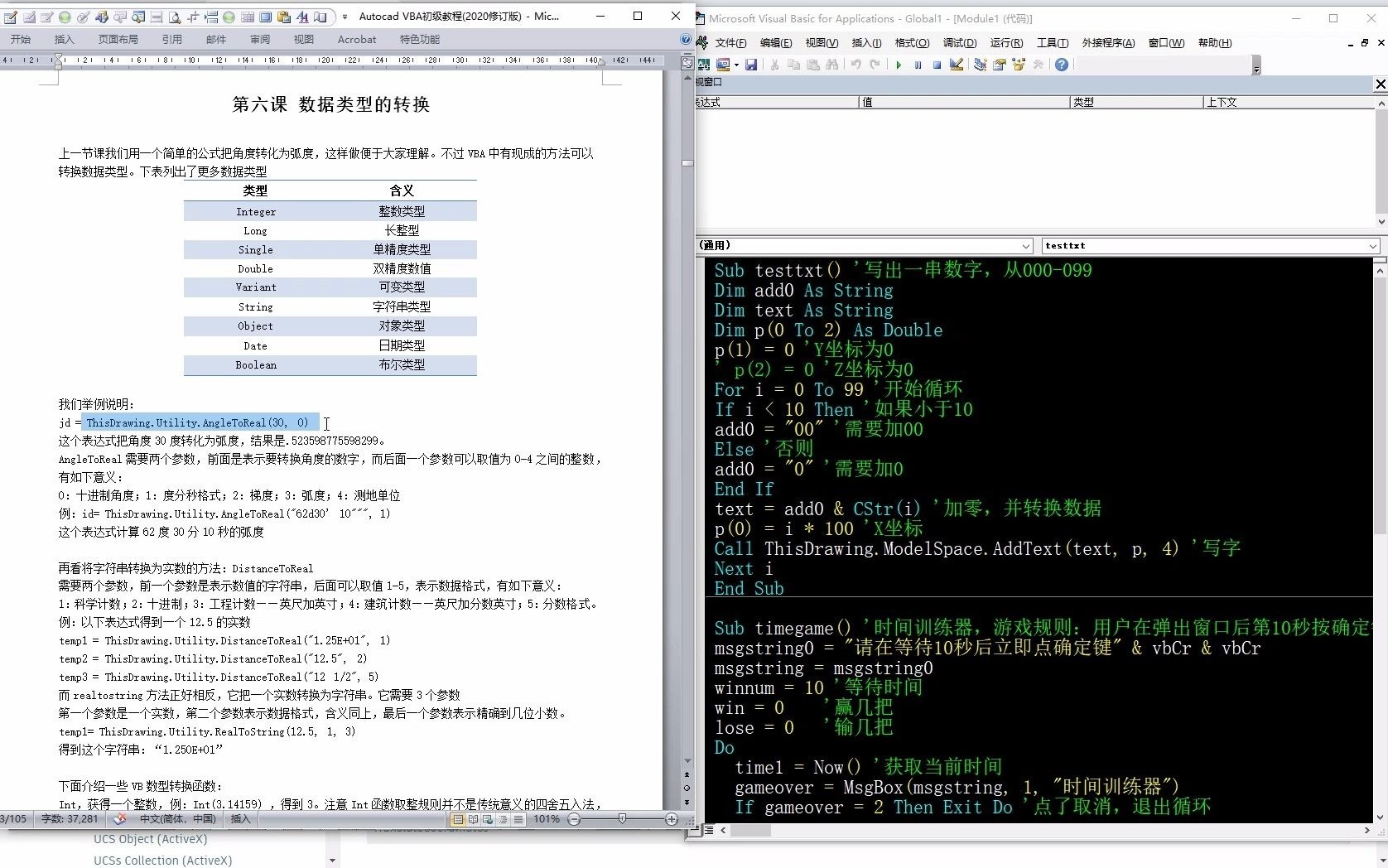Open the VBA Help with the question mark button
This screenshot has height=868, width=1388.
(x=1062, y=65)
